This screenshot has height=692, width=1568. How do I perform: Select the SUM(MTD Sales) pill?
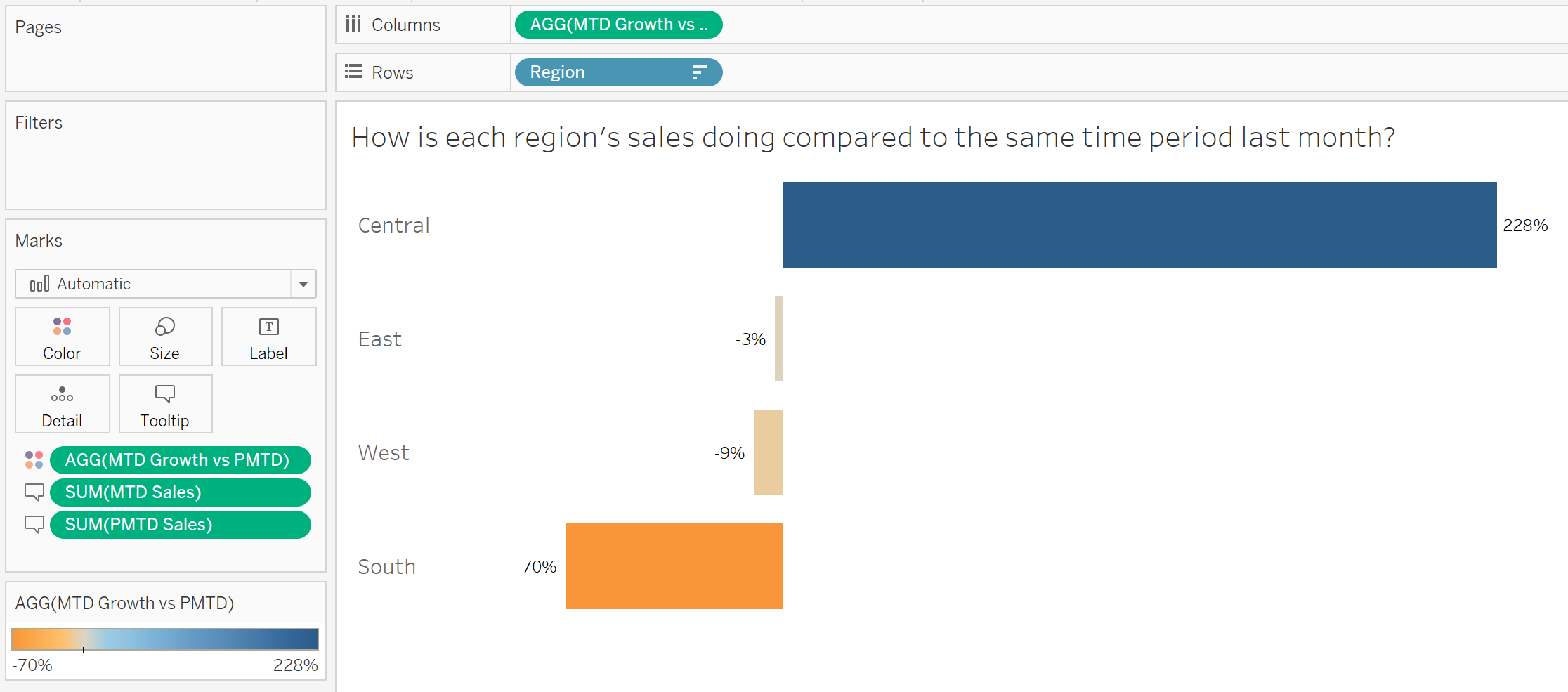click(180, 492)
